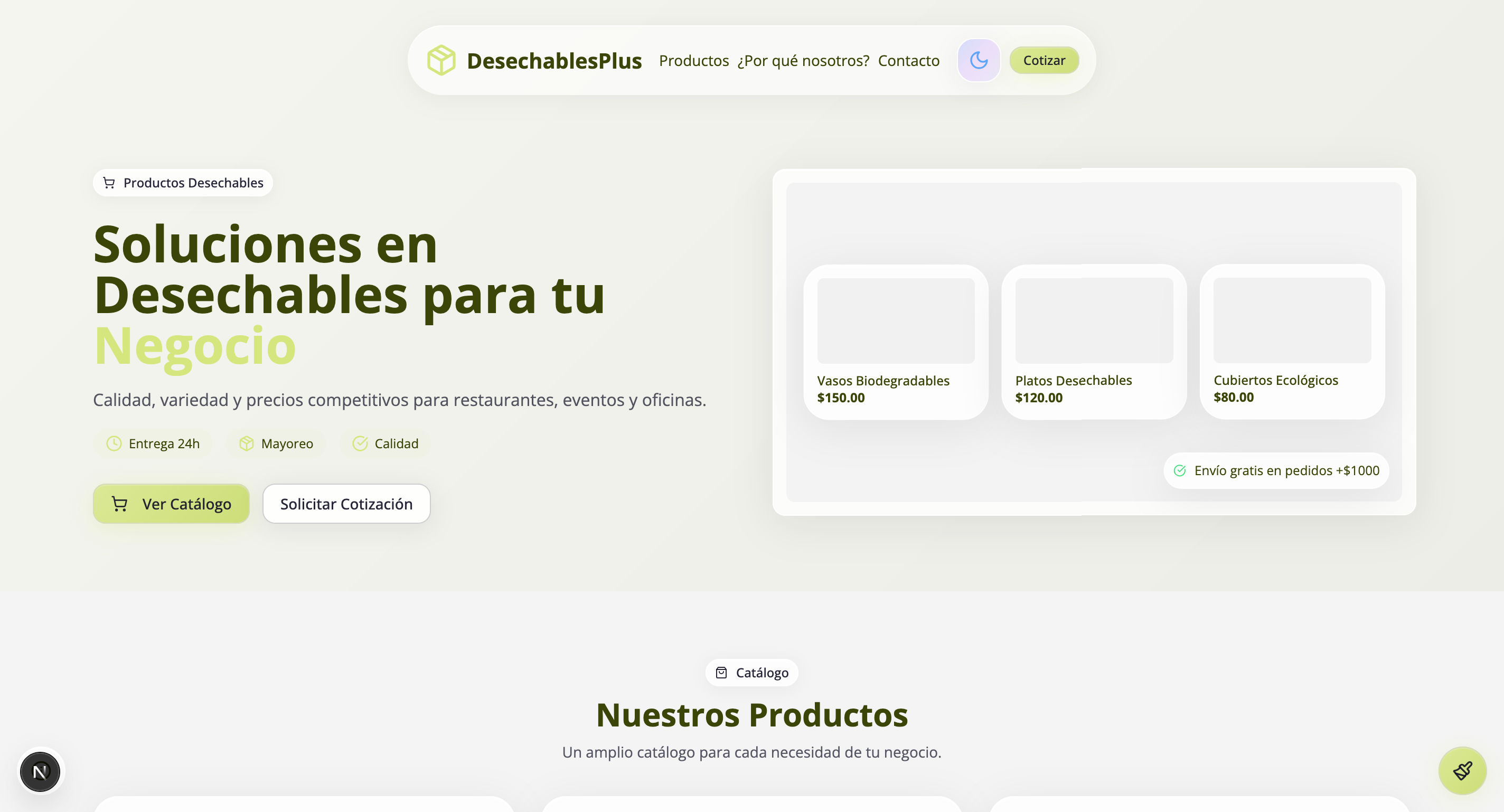1504x812 pixels.
Task: Click the Ver Catálogo button
Action: [171, 503]
